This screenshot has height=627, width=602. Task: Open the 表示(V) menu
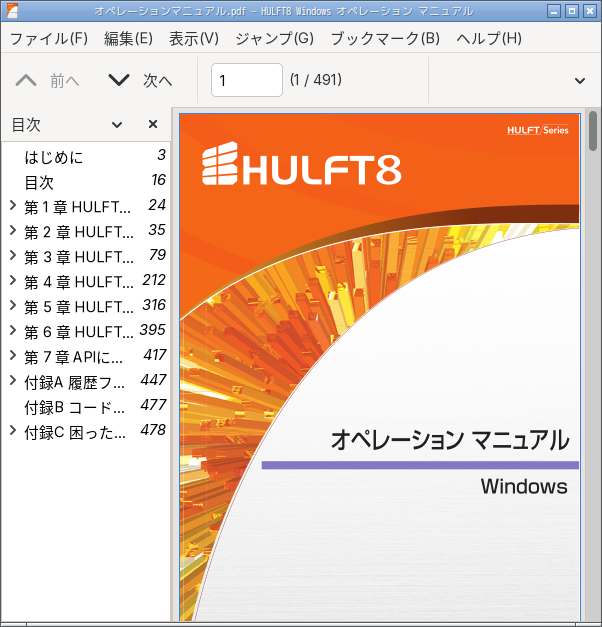(x=194, y=38)
